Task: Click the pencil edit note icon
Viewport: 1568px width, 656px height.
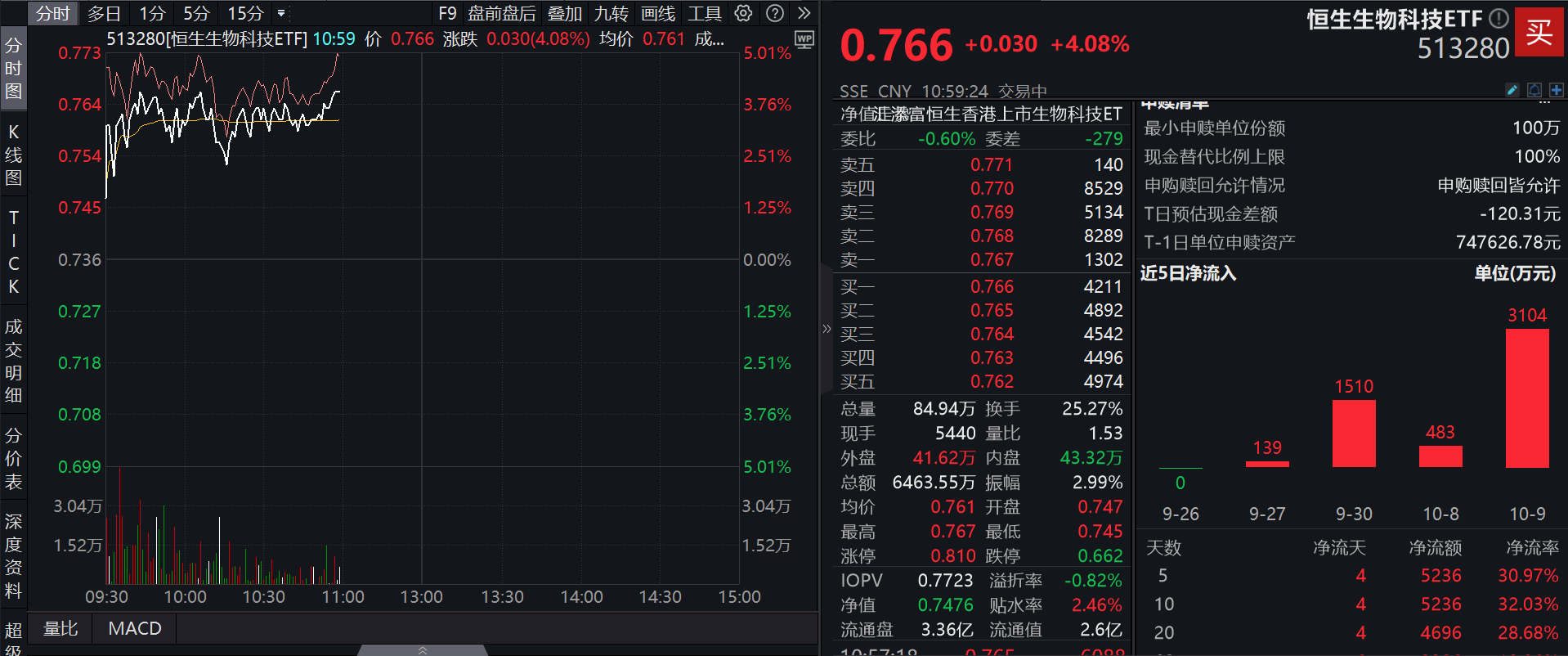Action: 1512,90
